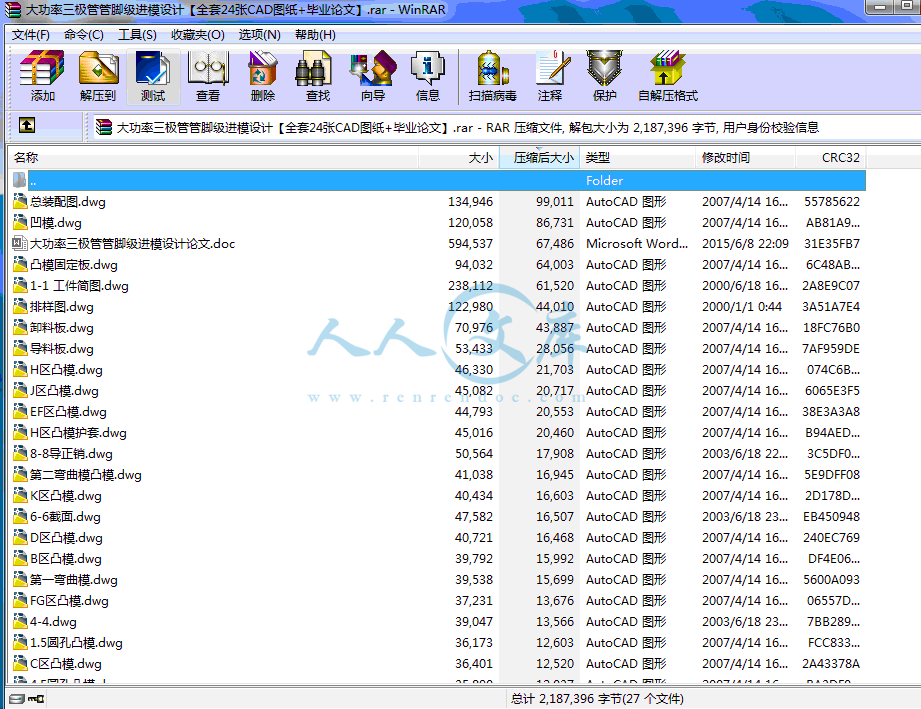The width and height of the screenshot is (921, 709).
Task: Sort by the CRC32 column header
Action: pyautogui.click(x=831, y=157)
